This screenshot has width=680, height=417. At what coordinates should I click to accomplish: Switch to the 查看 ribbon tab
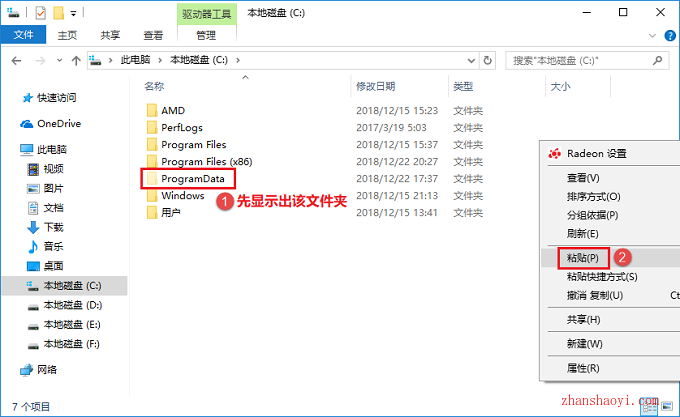[153, 35]
